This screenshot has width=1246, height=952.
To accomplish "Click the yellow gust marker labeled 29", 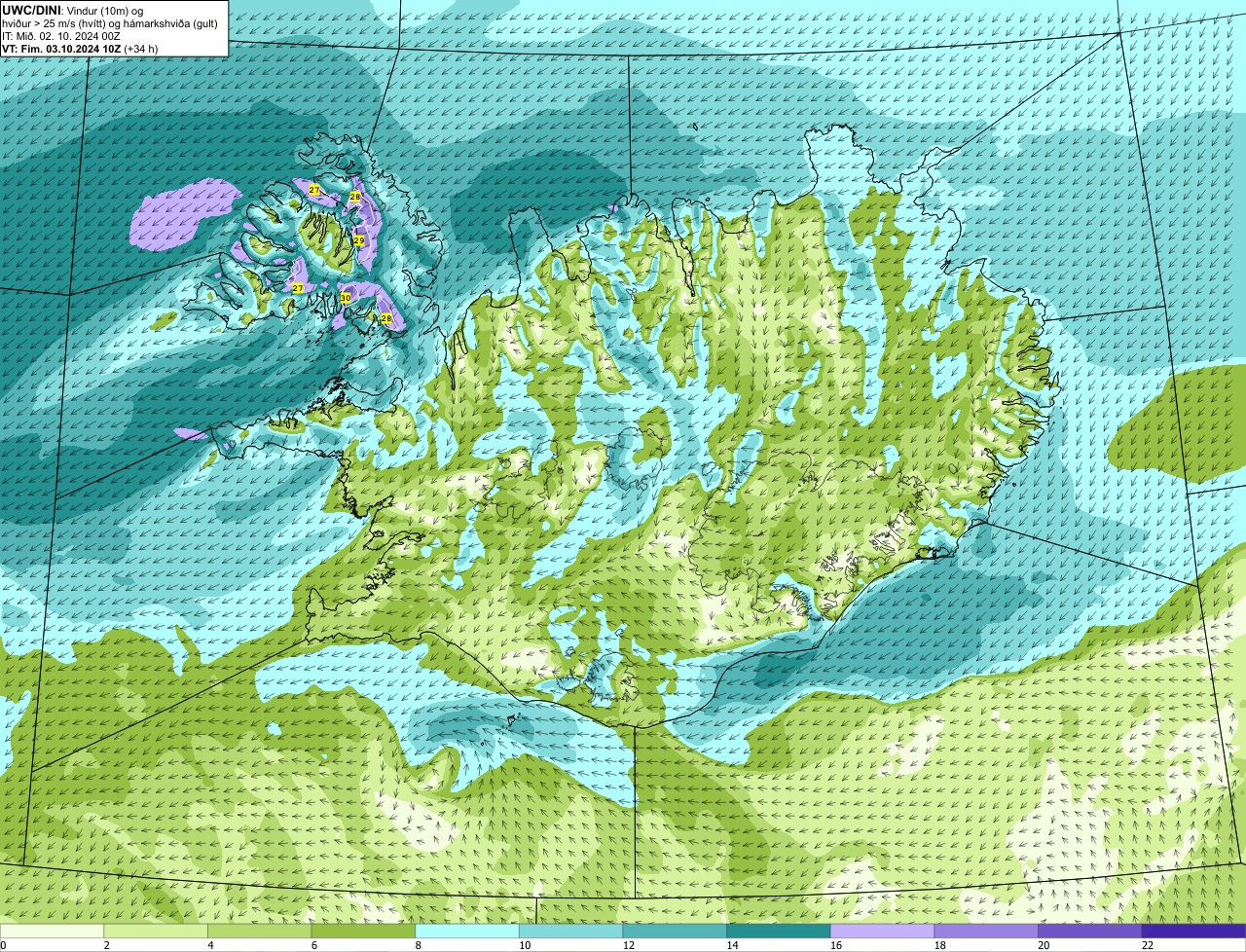I will click(359, 240).
